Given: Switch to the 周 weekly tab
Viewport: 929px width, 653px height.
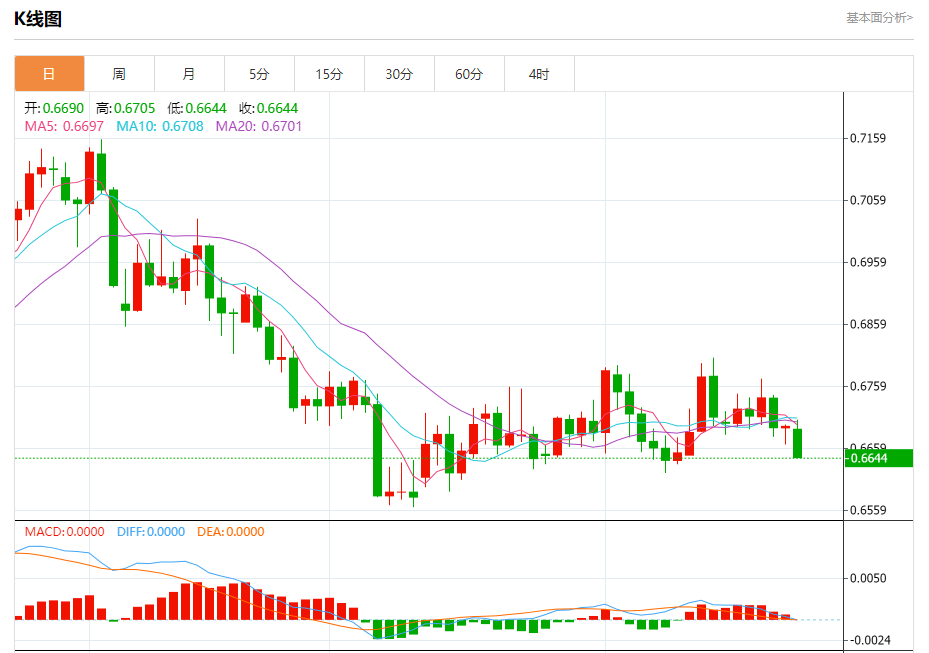Looking at the screenshot, I should pyautogui.click(x=119, y=74).
